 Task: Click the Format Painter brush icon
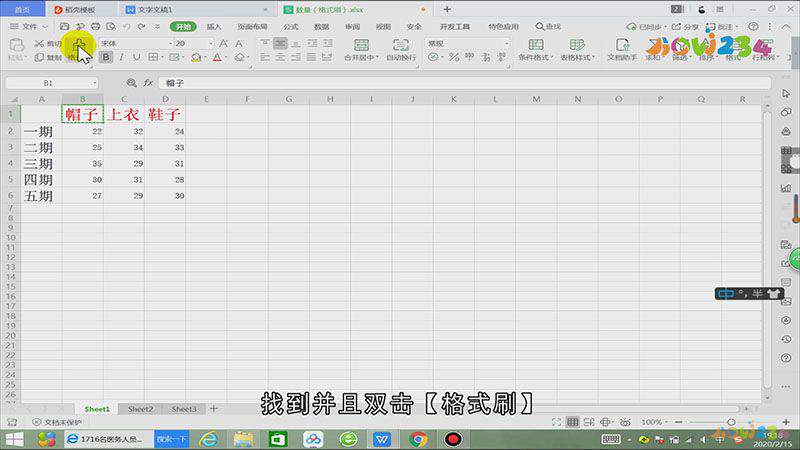pyautogui.click(x=79, y=45)
